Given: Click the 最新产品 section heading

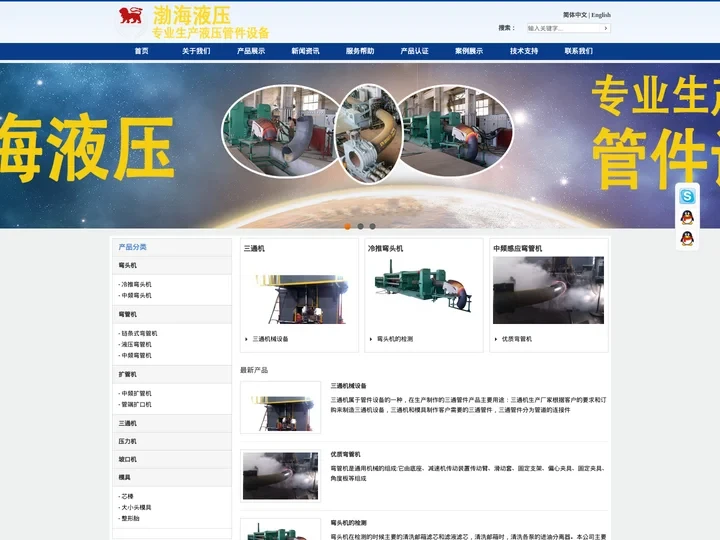Looking at the screenshot, I should click(254, 370).
